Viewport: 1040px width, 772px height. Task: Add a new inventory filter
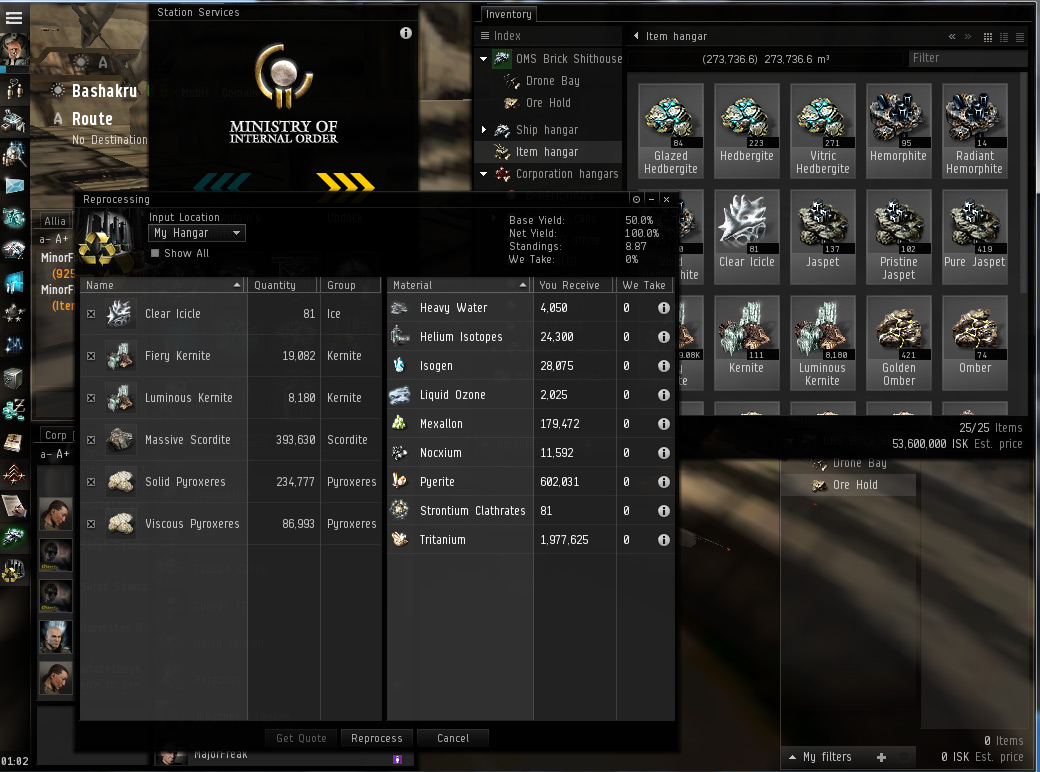(x=881, y=757)
